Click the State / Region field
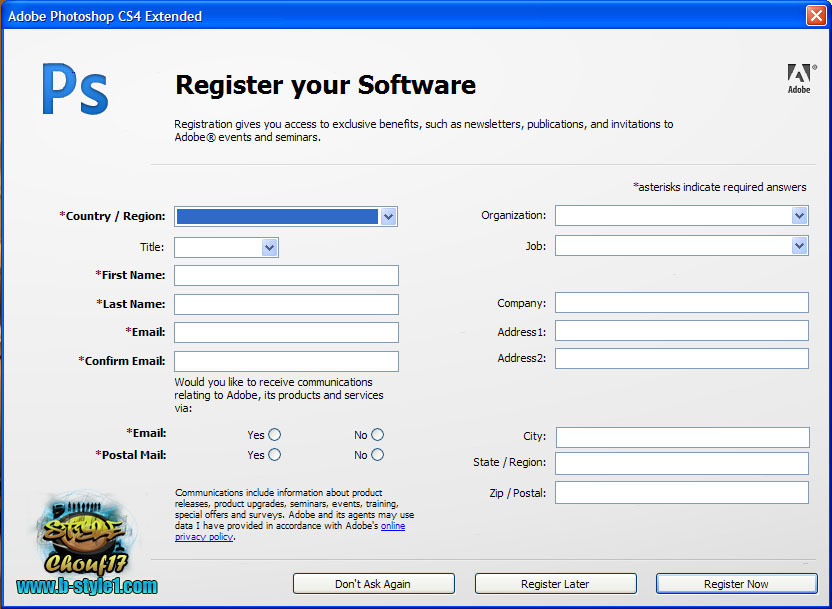The image size is (832, 609). (682, 464)
